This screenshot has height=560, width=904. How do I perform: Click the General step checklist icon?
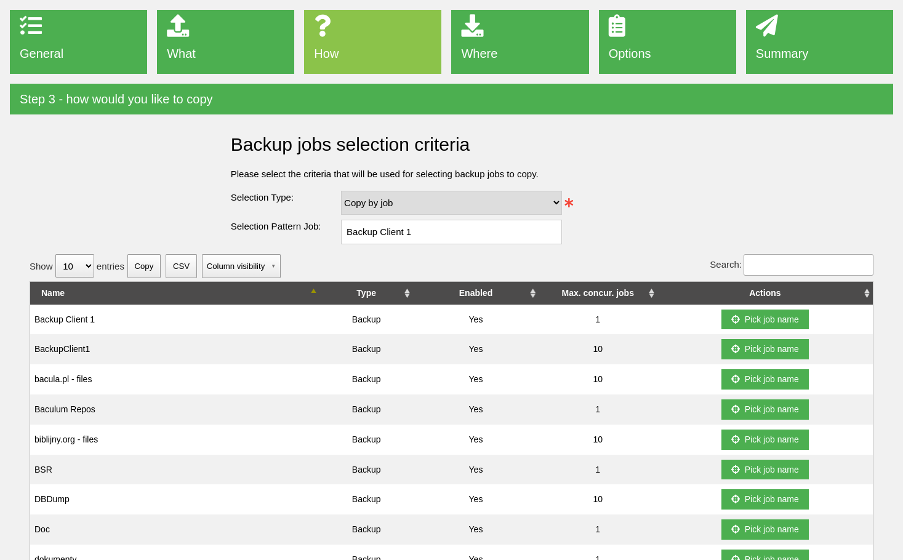31,26
